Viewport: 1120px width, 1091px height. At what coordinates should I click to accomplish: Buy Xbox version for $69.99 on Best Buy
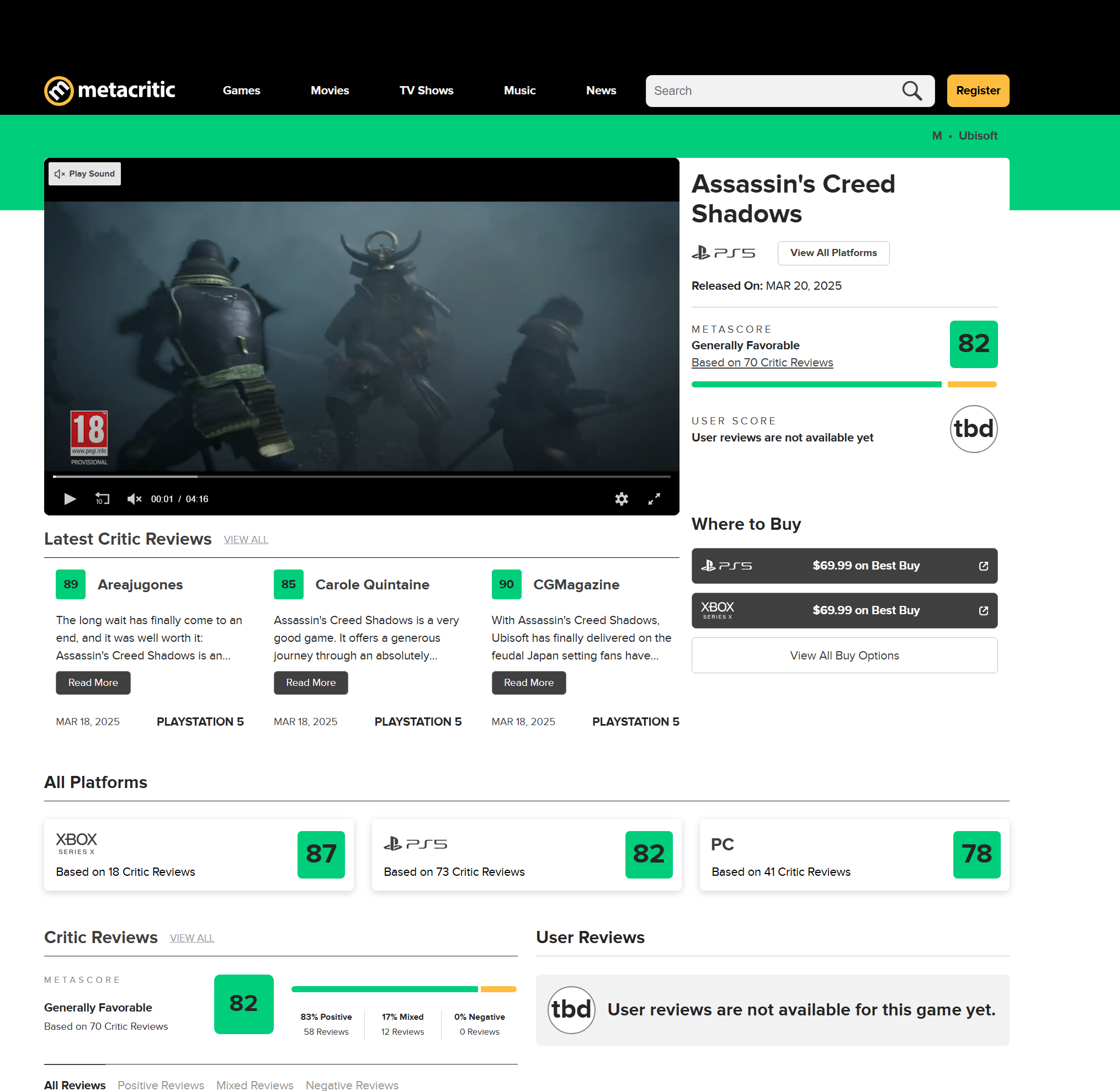point(845,611)
